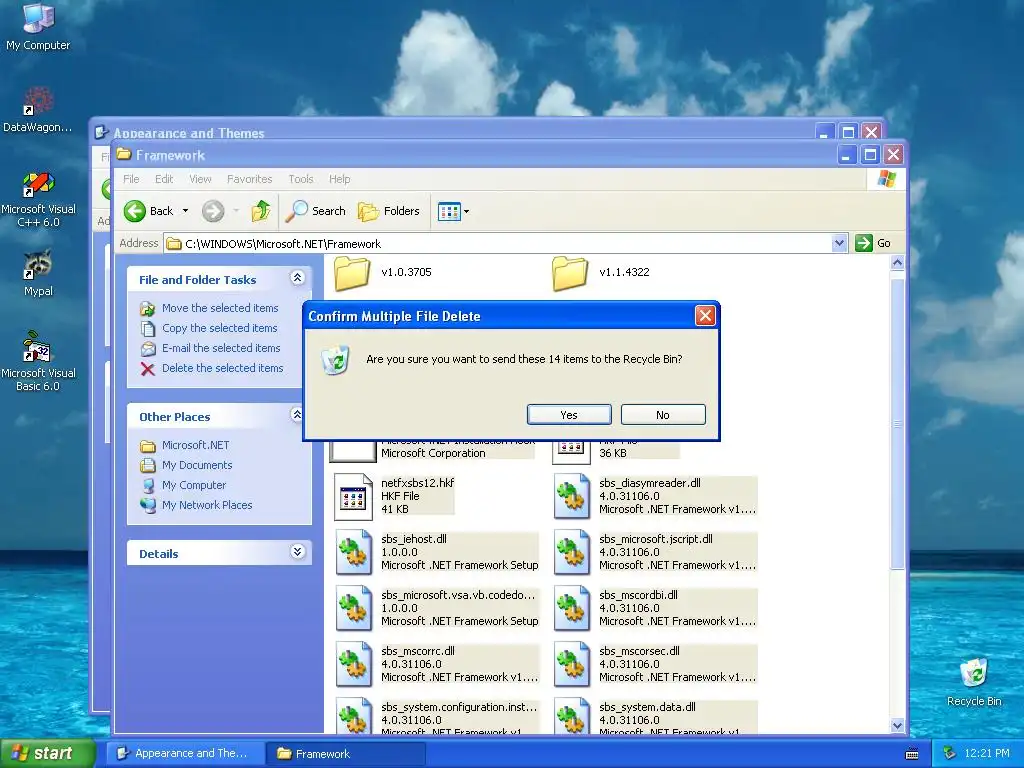Image resolution: width=1024 pixels, height=768 pixels.
Task: Open the Start menu
Action: 47,753
